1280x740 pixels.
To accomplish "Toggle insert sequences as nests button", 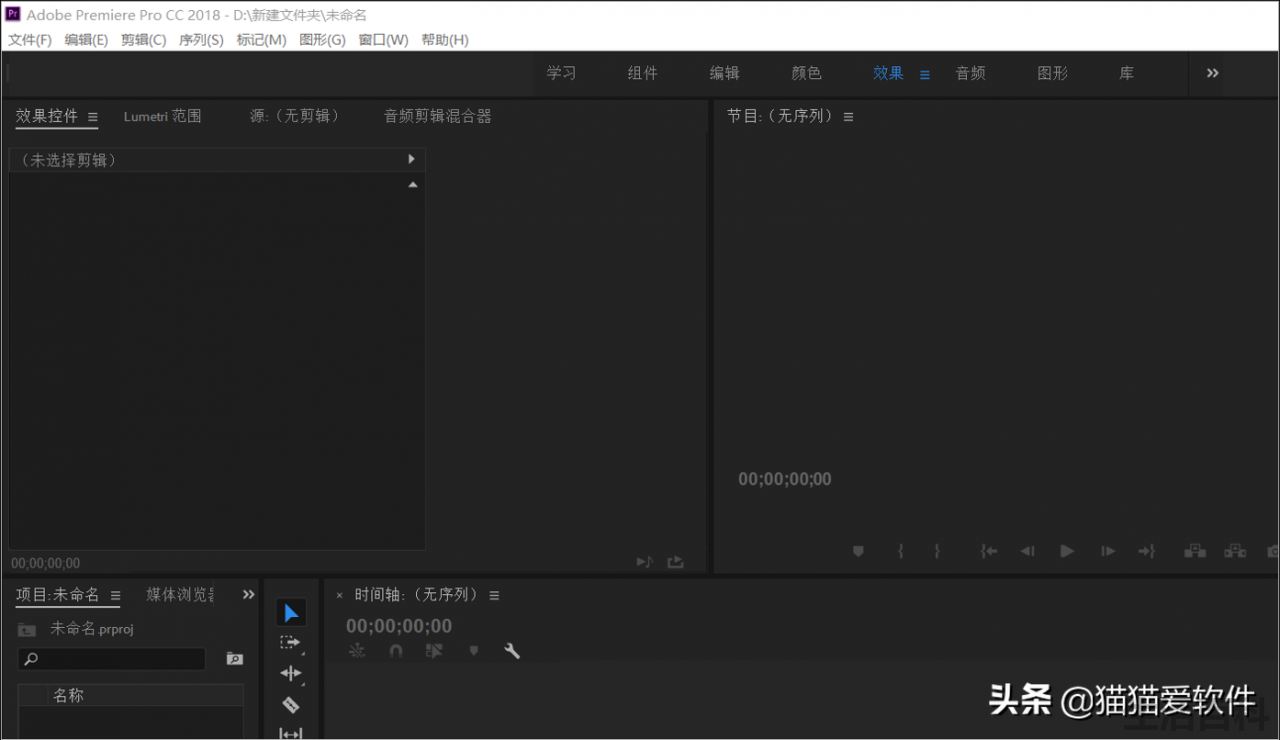I will coord(357,651).
